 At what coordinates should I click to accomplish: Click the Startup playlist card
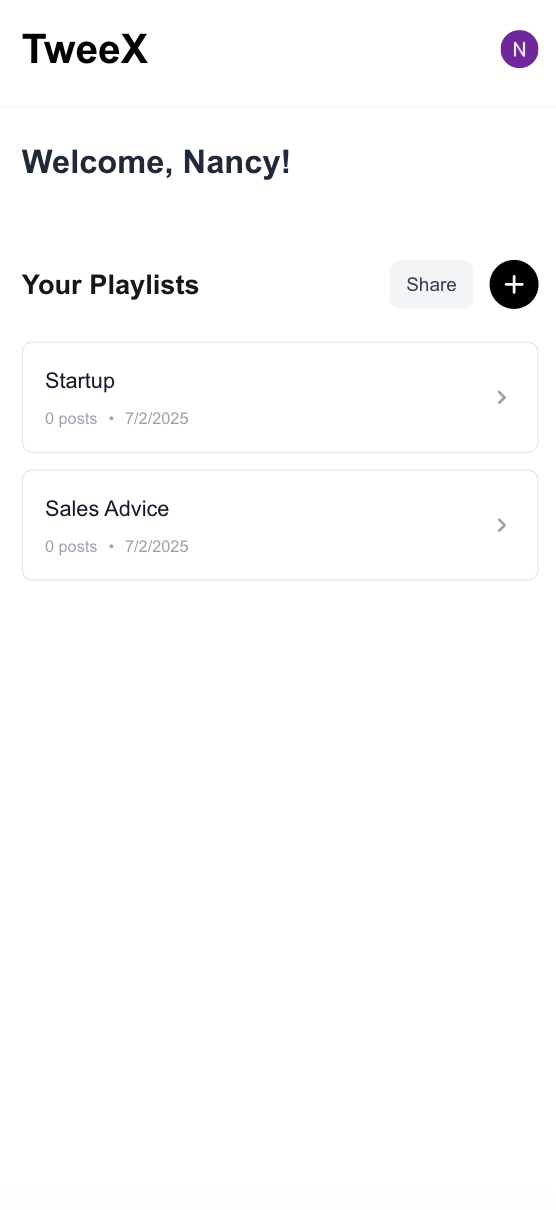point(280,397)
